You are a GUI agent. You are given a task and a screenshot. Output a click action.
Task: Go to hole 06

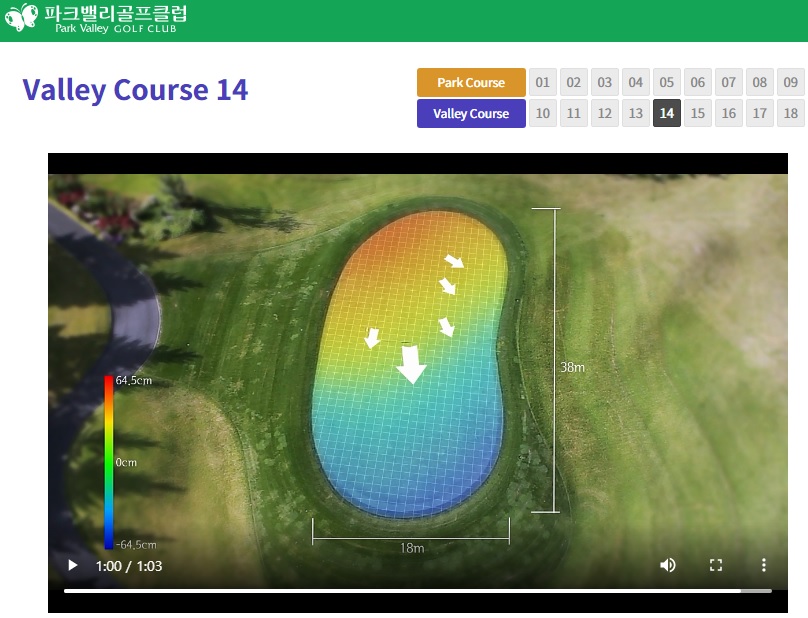[x=698, y=82]
